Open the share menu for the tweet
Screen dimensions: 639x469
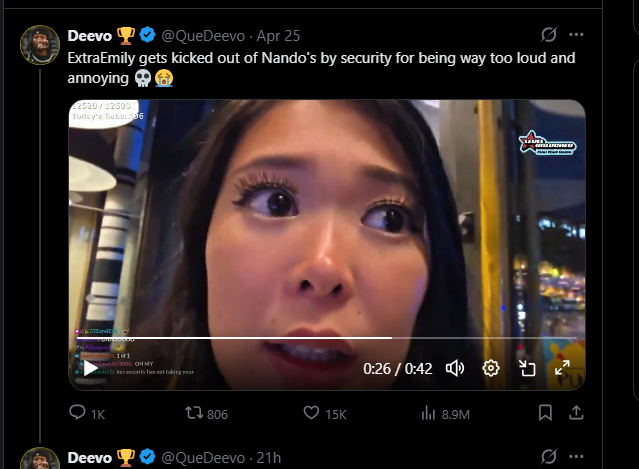tap(576, 413)
